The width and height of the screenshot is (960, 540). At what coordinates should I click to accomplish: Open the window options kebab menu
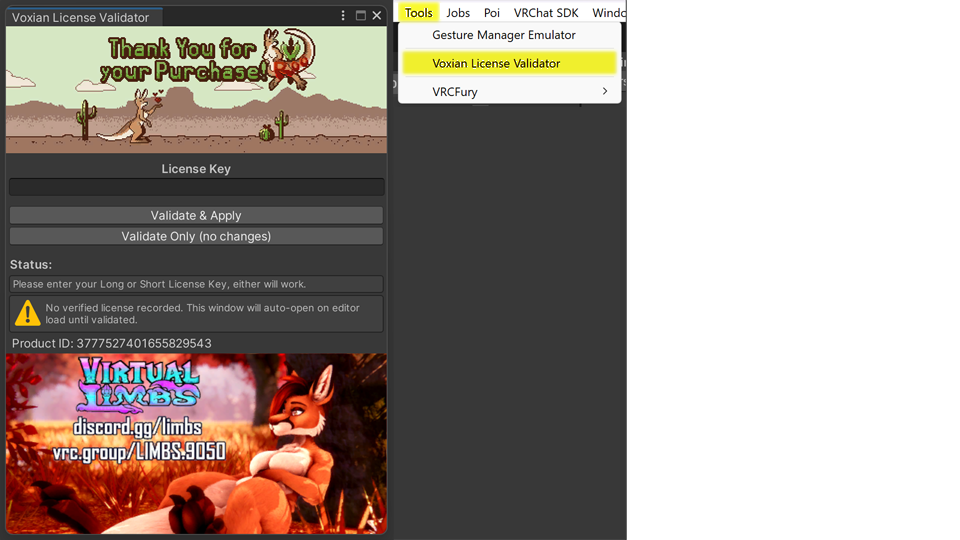(x=343, y=16)
